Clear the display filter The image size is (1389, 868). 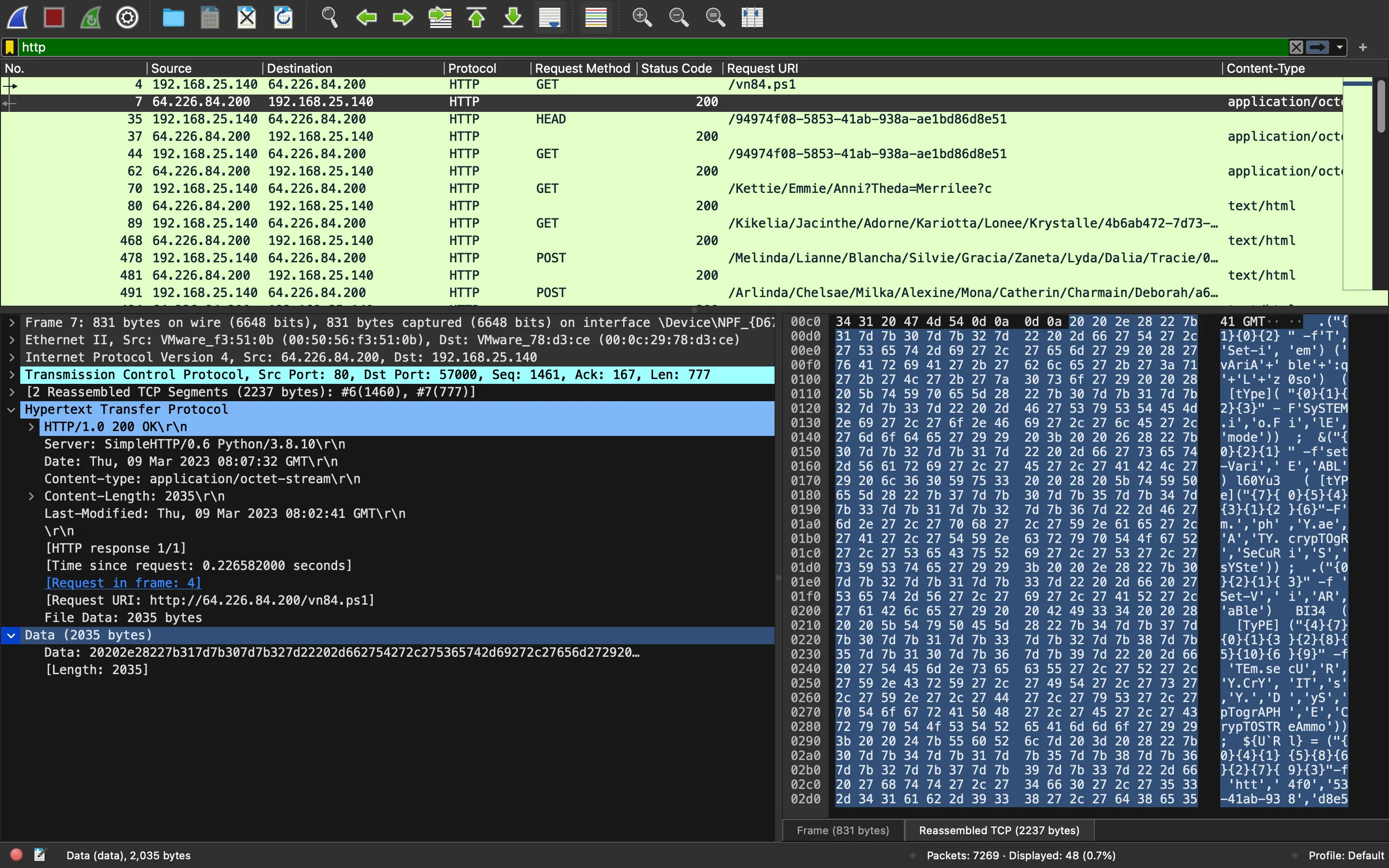tap(1296, 47)
